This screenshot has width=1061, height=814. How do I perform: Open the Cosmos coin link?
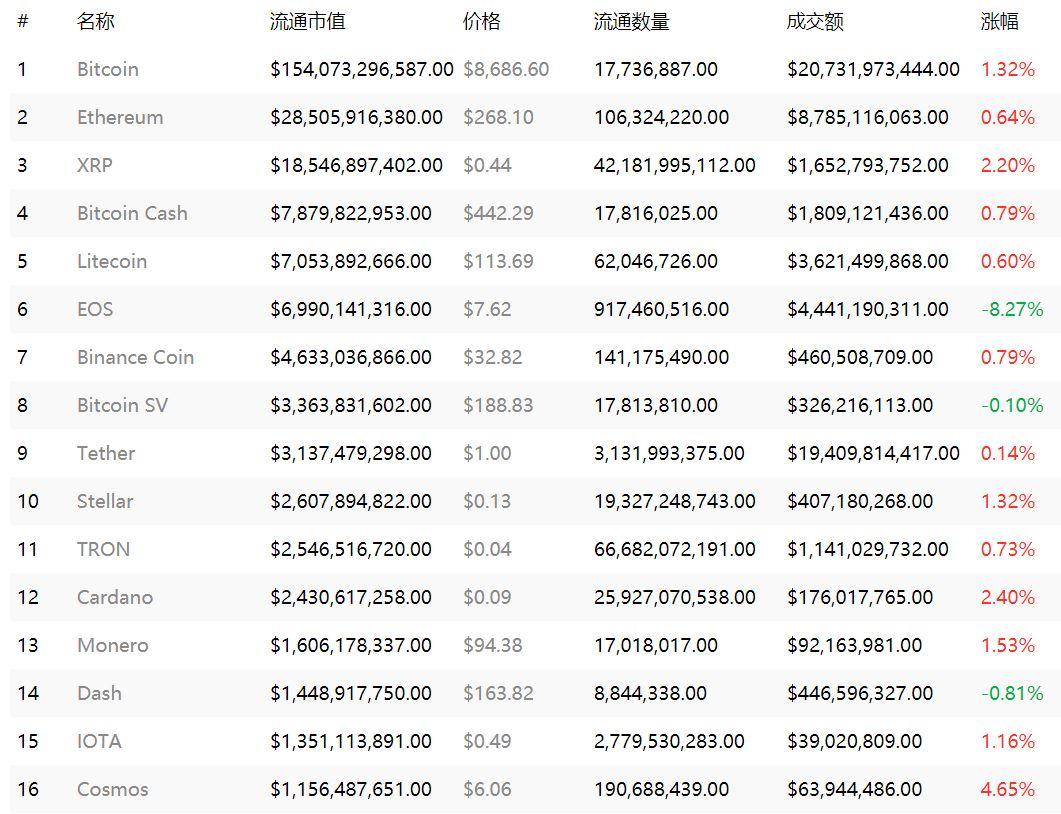coord(112,789)
